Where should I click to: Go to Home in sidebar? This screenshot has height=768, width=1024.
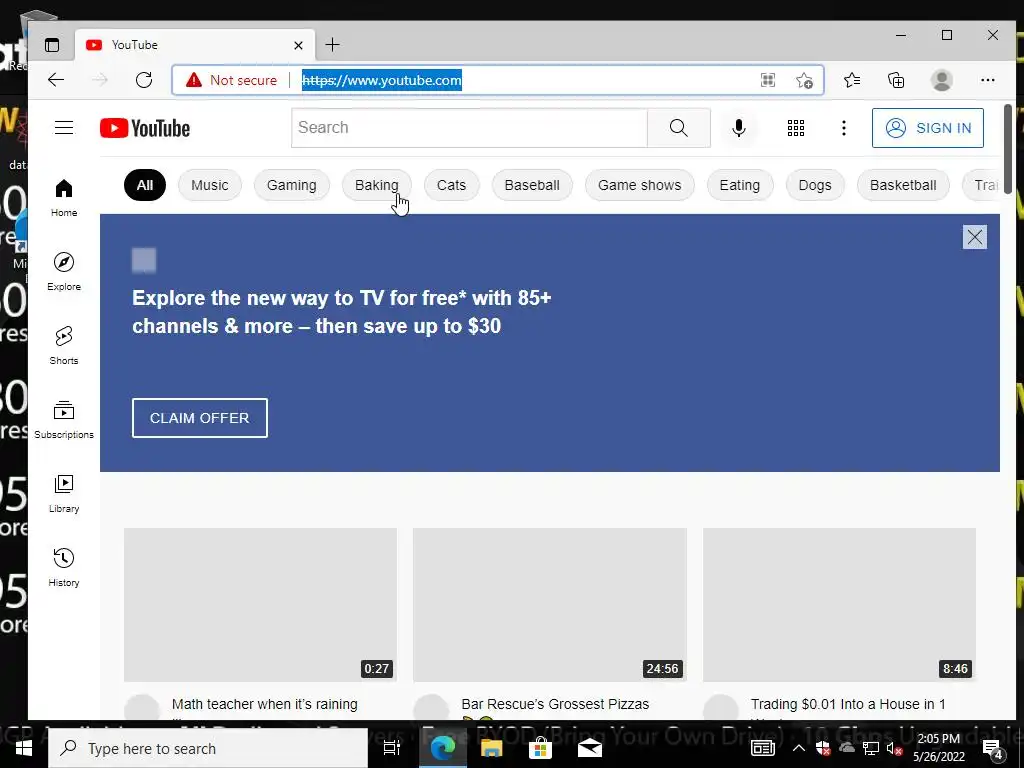coord(64,198)
